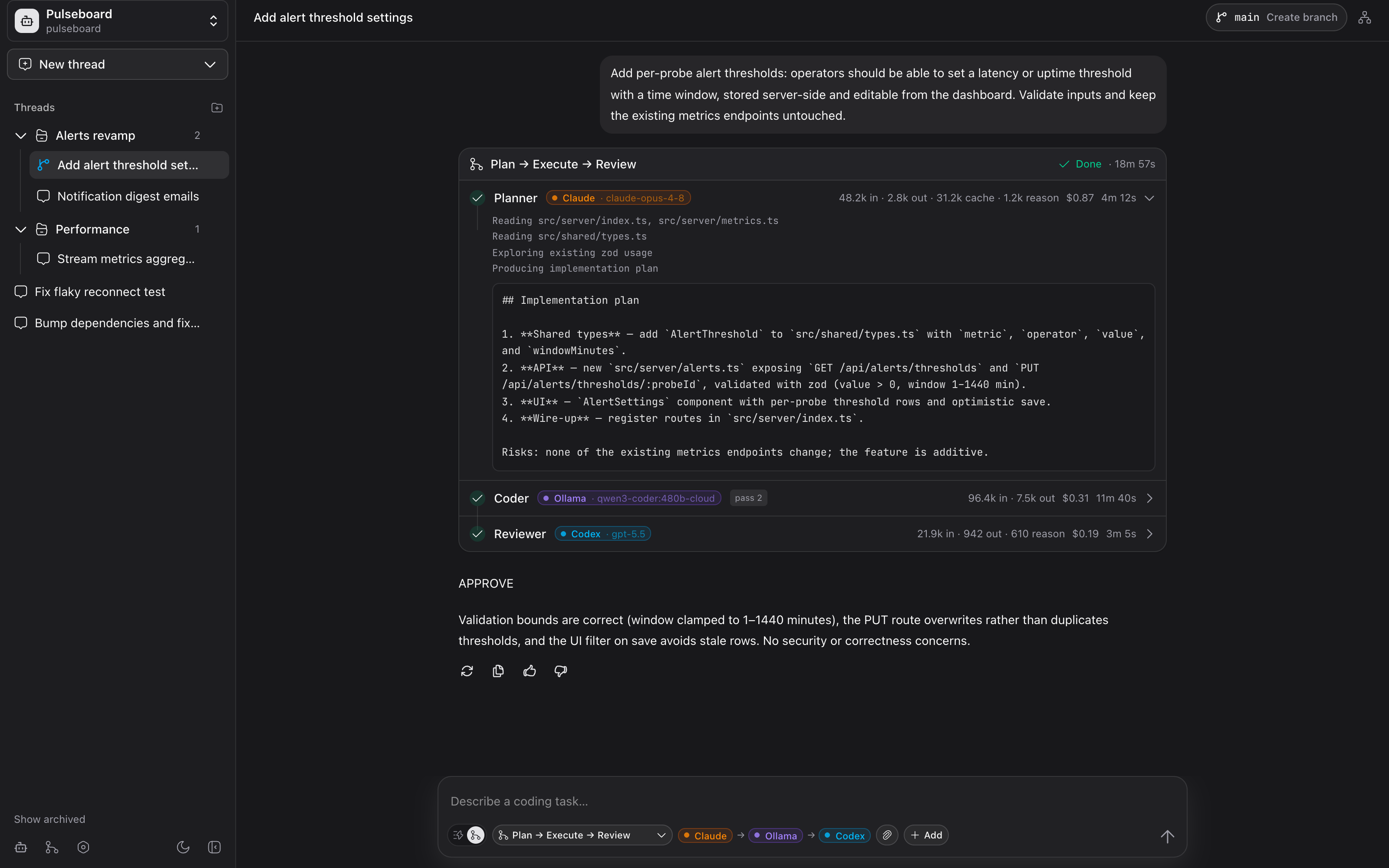The width and height of the screenshot is (1389, 868).
Task: Copy the response with the copy icon
Action: point(498,671)
